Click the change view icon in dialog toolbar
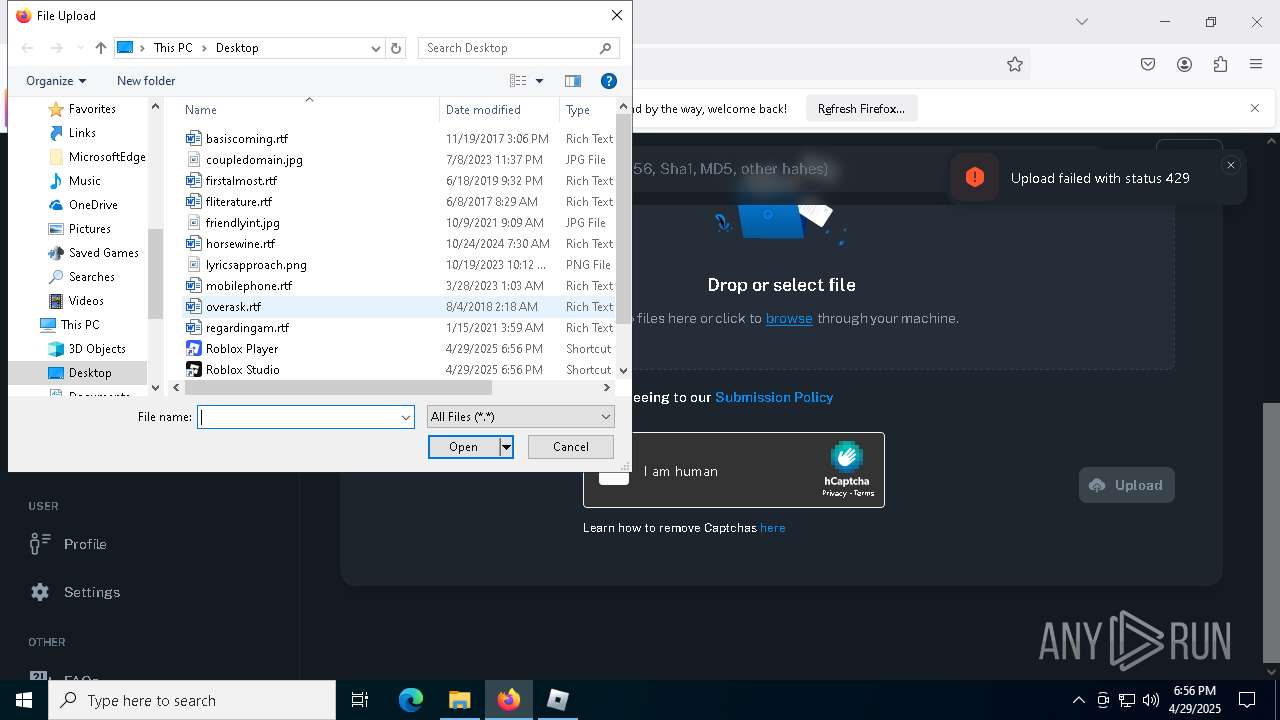 (518, 81)
